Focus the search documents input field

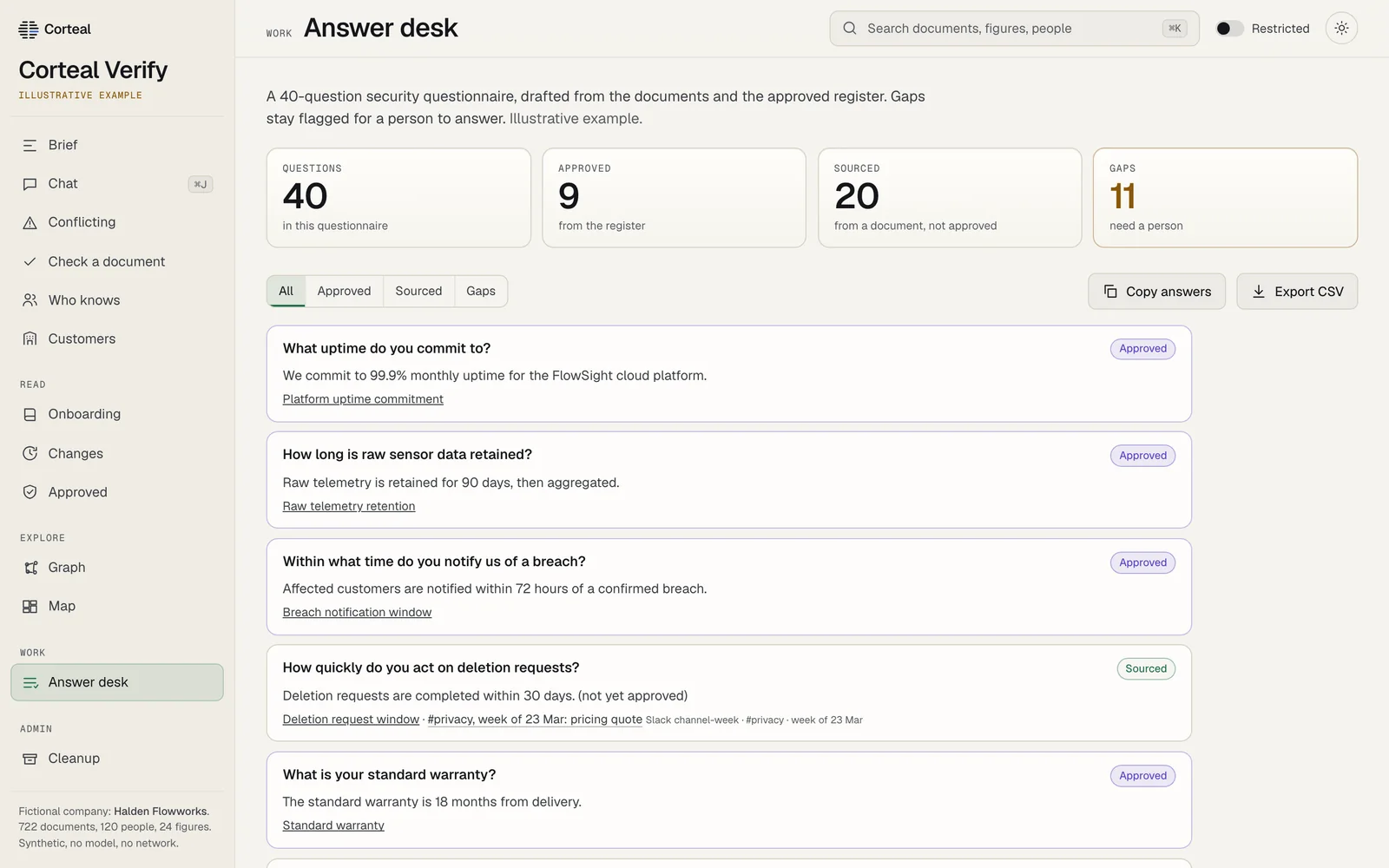pyautogui.click(x=1014, y=29)
